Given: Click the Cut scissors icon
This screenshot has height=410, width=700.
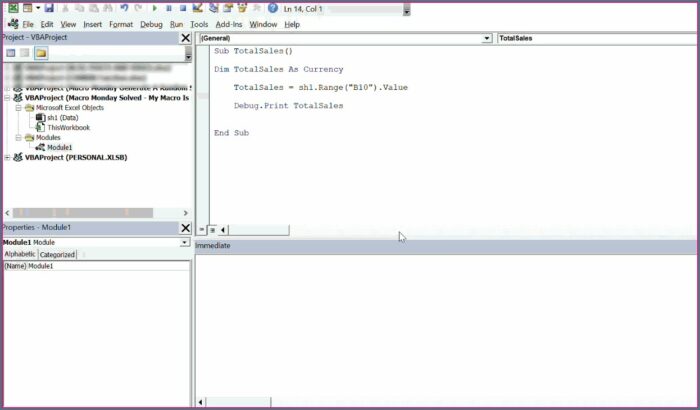Looking at the screenshot, I should pos(66,8).
